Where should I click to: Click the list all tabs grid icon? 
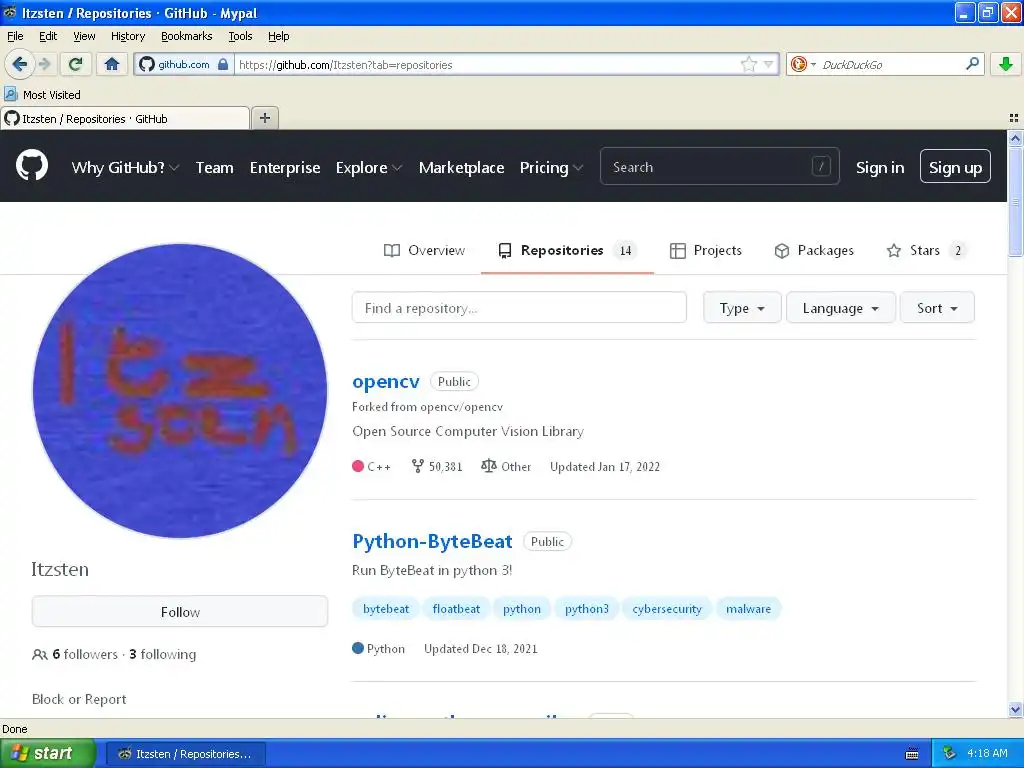pos(1014,118)
